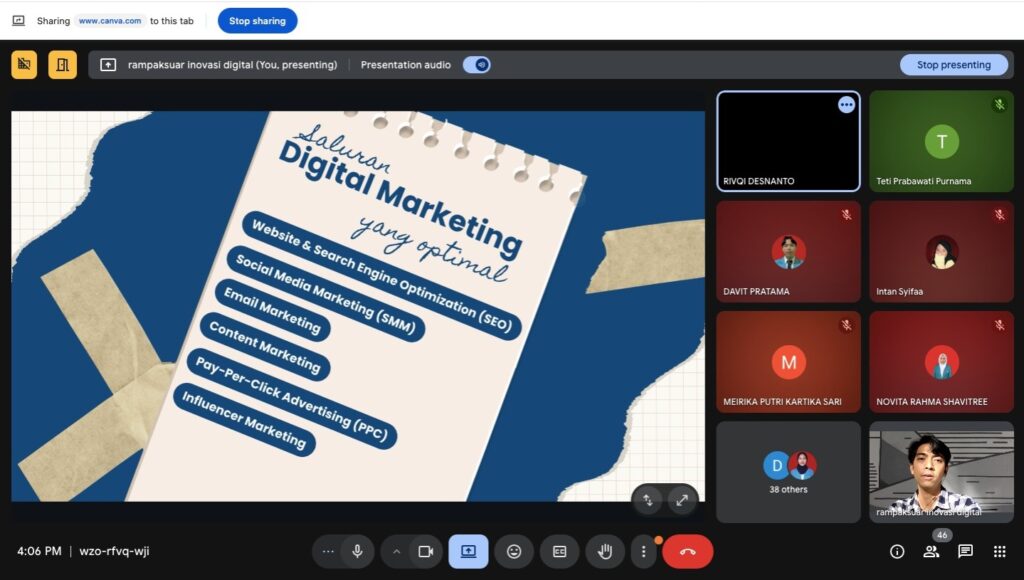Screen dimensions: 1024x580
Task: Mute the microphone
Action: [357, 551]
